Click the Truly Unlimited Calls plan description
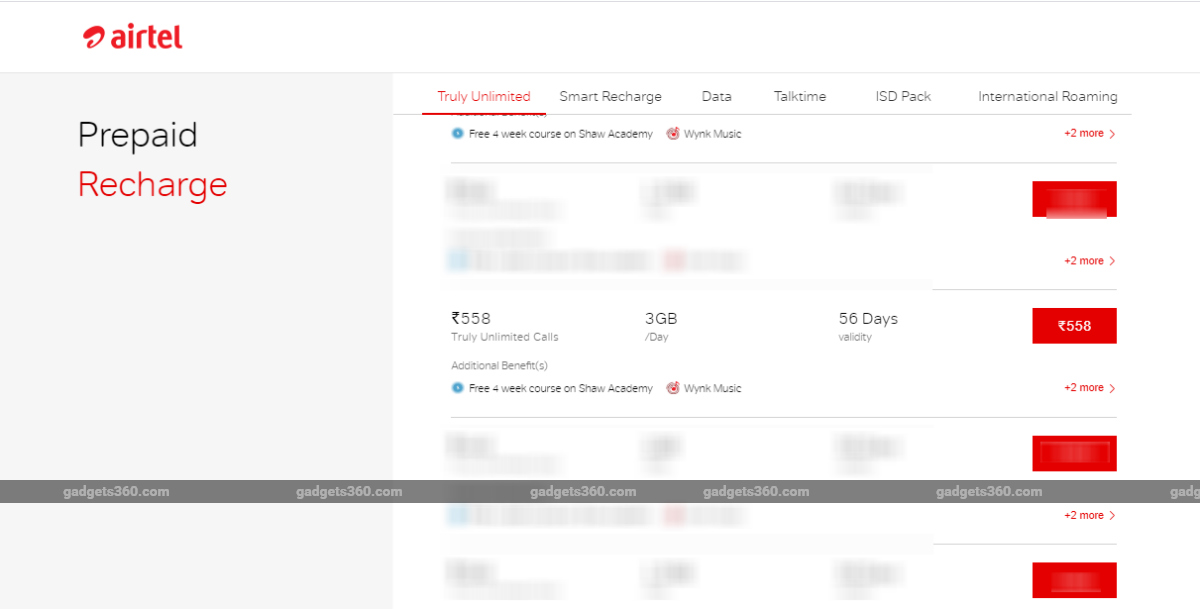 [504, 336]
